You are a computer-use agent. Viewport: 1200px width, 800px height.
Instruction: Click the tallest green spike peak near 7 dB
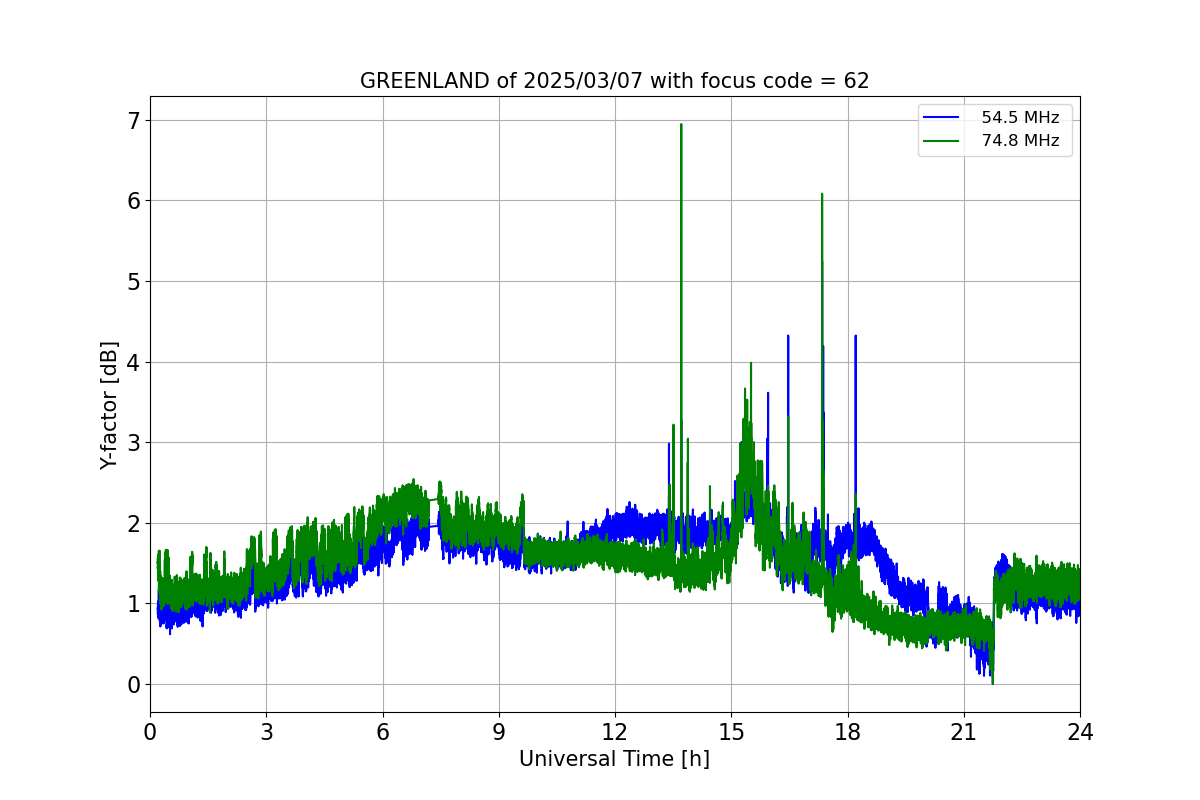(681, 125)
